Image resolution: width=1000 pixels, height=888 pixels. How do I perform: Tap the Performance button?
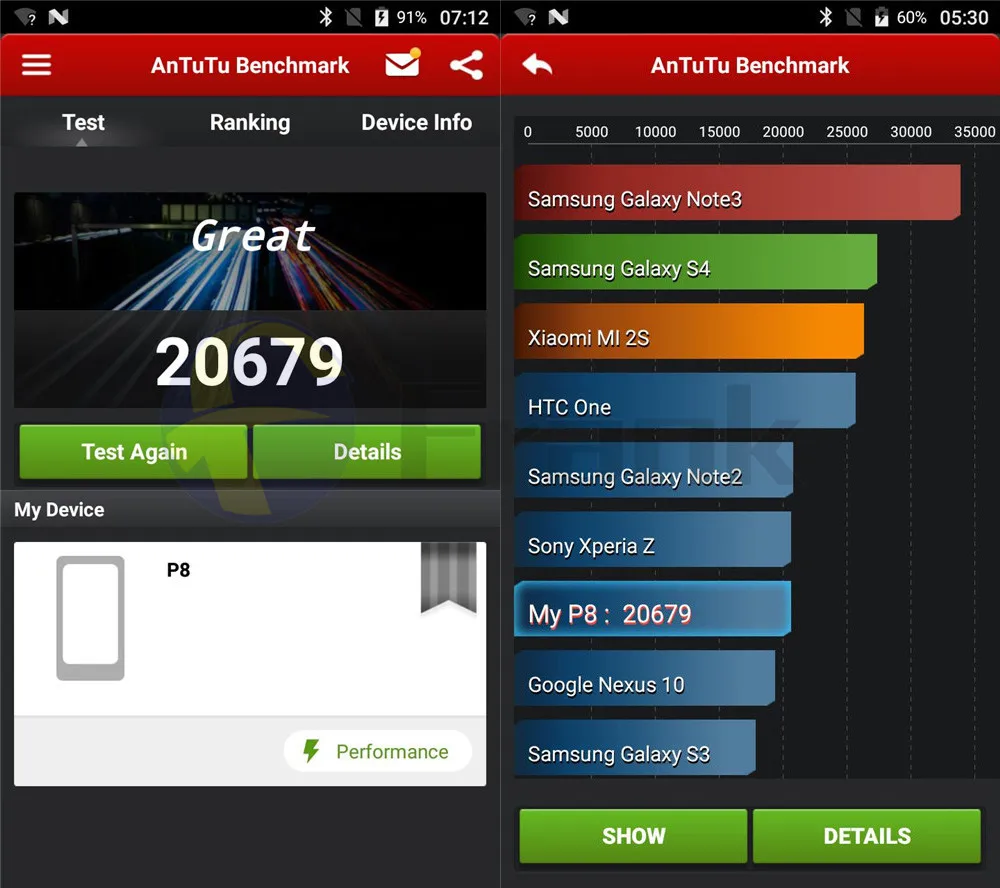(378, 751)
